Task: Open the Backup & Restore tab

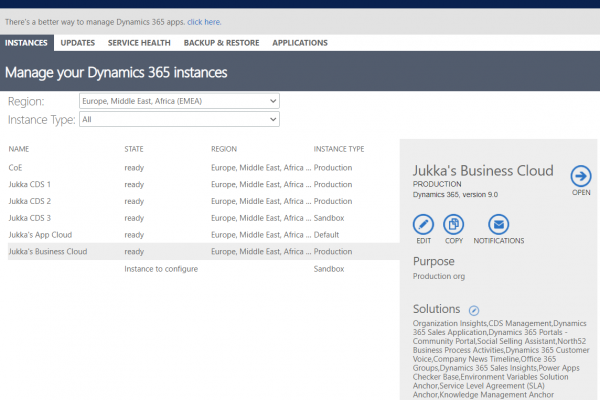Action: (x=222, y=43)
